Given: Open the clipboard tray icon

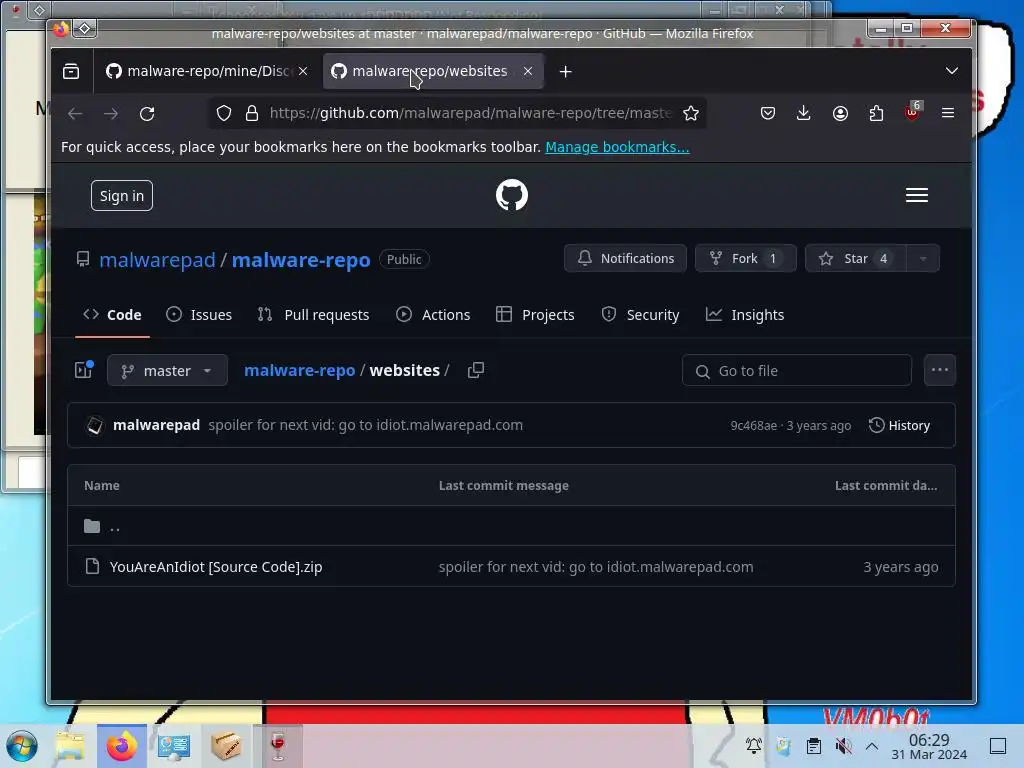Looking at the screenshot, I should point(814,746).
